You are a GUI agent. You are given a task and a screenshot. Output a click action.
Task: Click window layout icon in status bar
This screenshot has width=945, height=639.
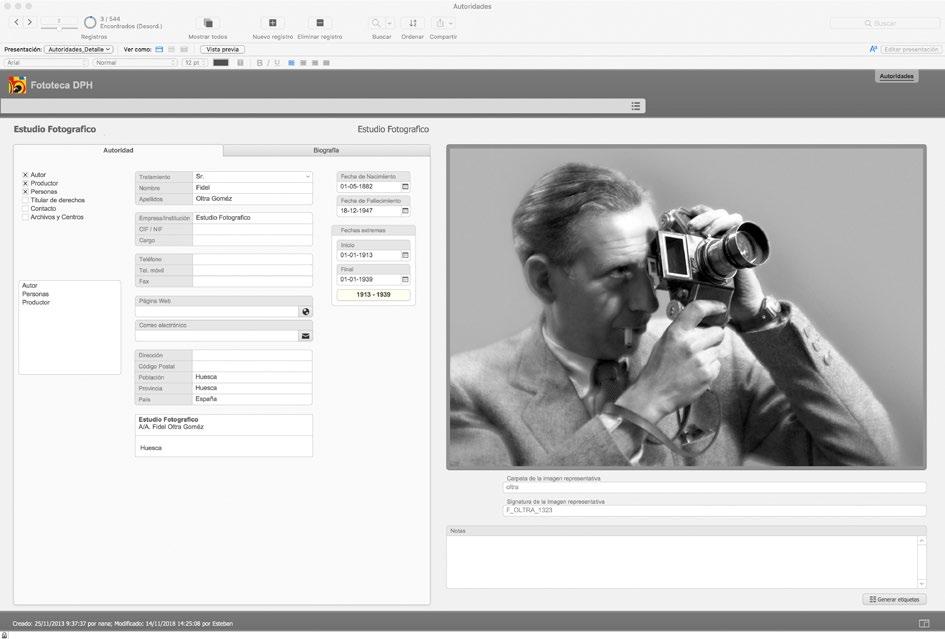[x=924, y=623]
